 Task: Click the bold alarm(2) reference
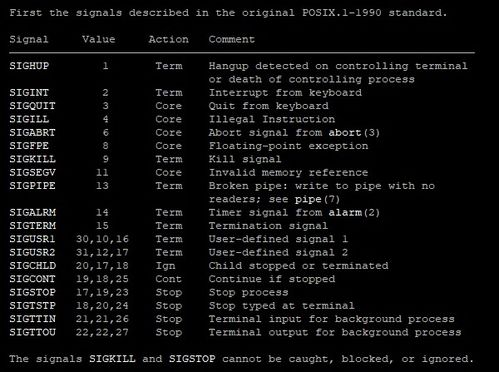(x=354, y=213)
